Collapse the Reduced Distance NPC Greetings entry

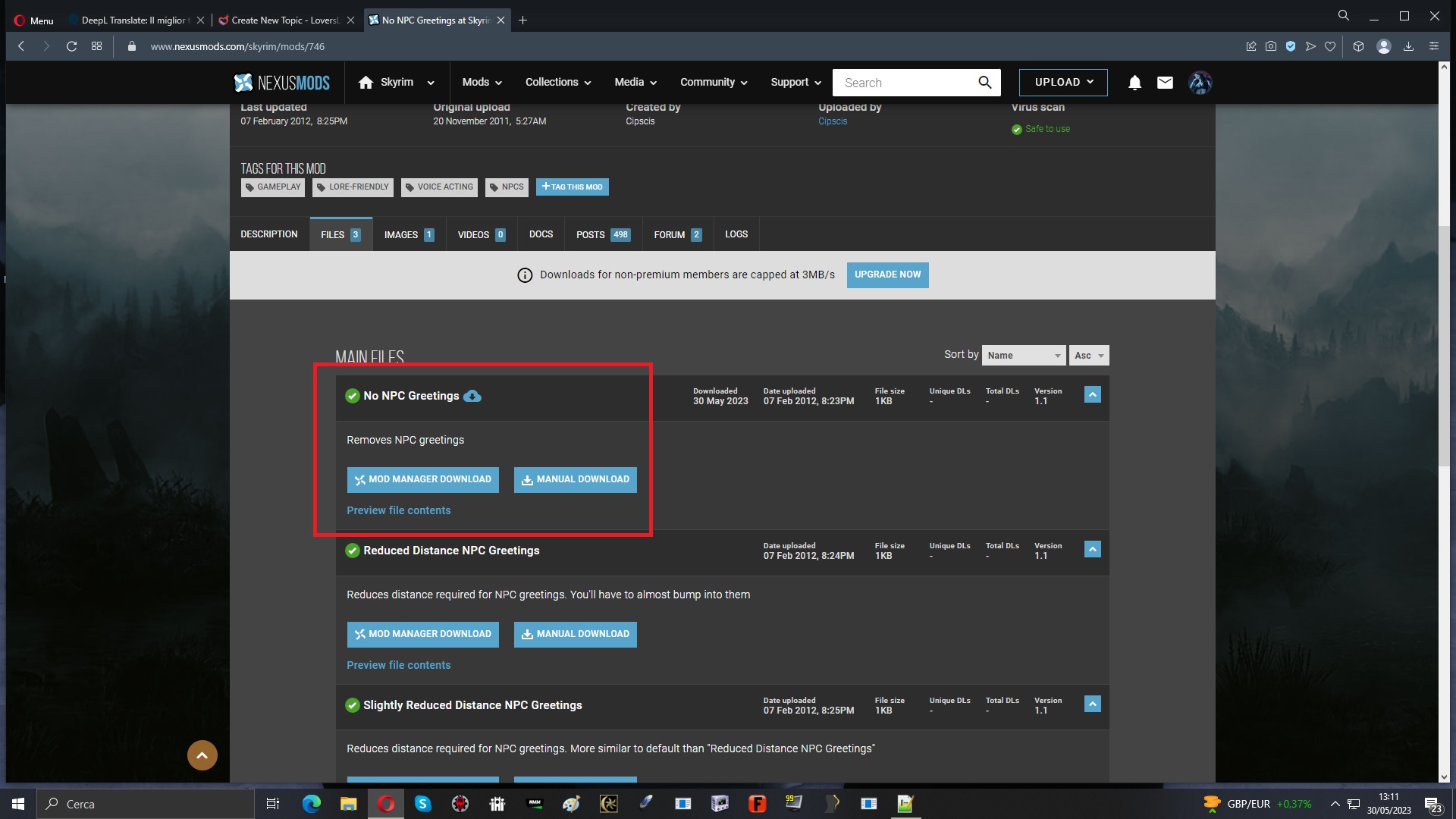[x=1092, y=549]
